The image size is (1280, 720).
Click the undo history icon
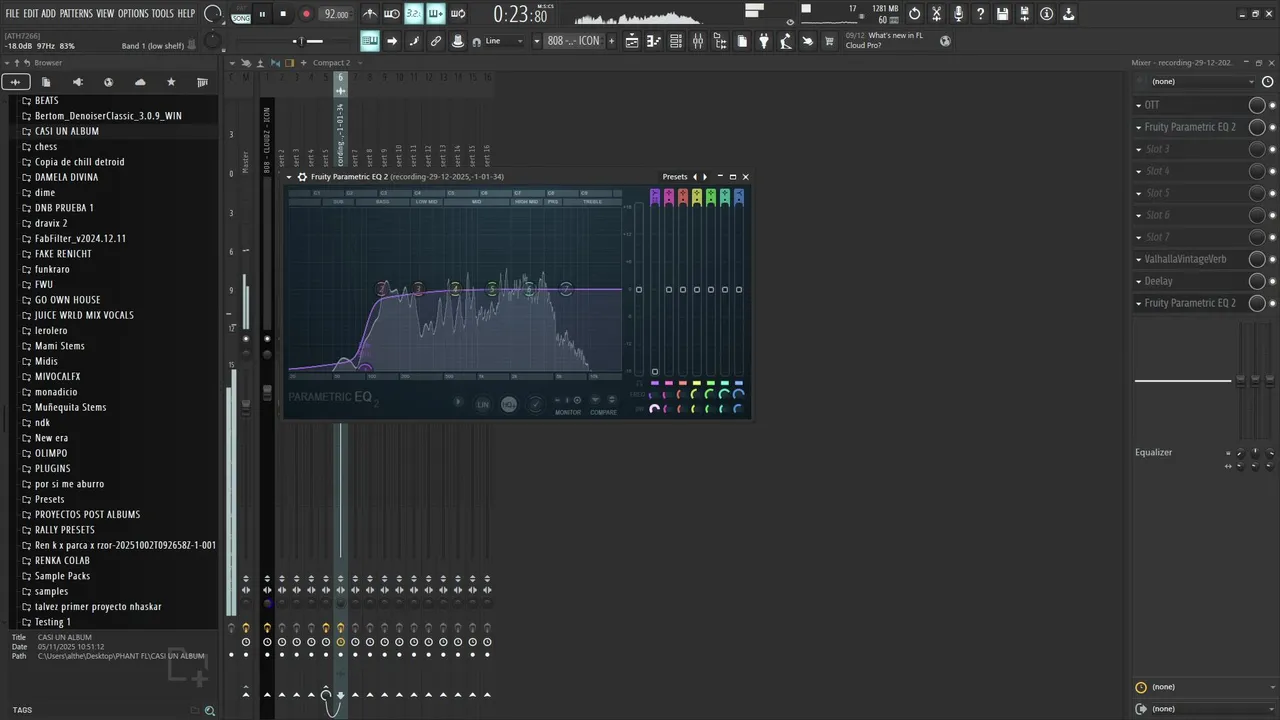(x=914, y=14)
